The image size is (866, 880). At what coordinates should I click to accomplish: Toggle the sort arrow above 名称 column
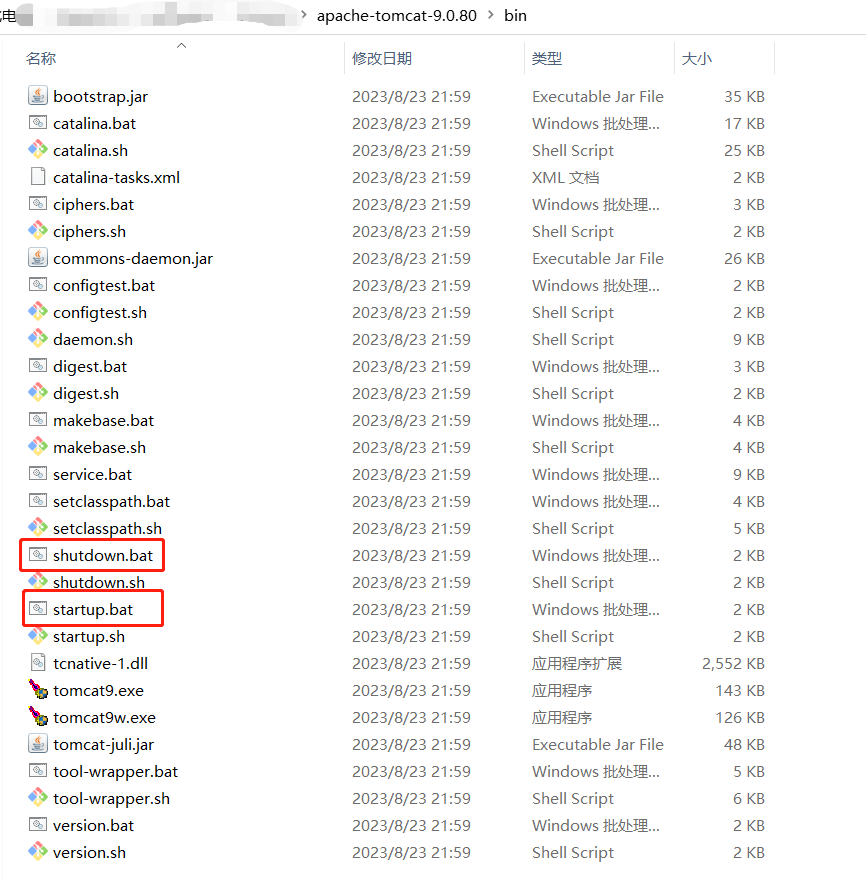click(x=181, y=45)
